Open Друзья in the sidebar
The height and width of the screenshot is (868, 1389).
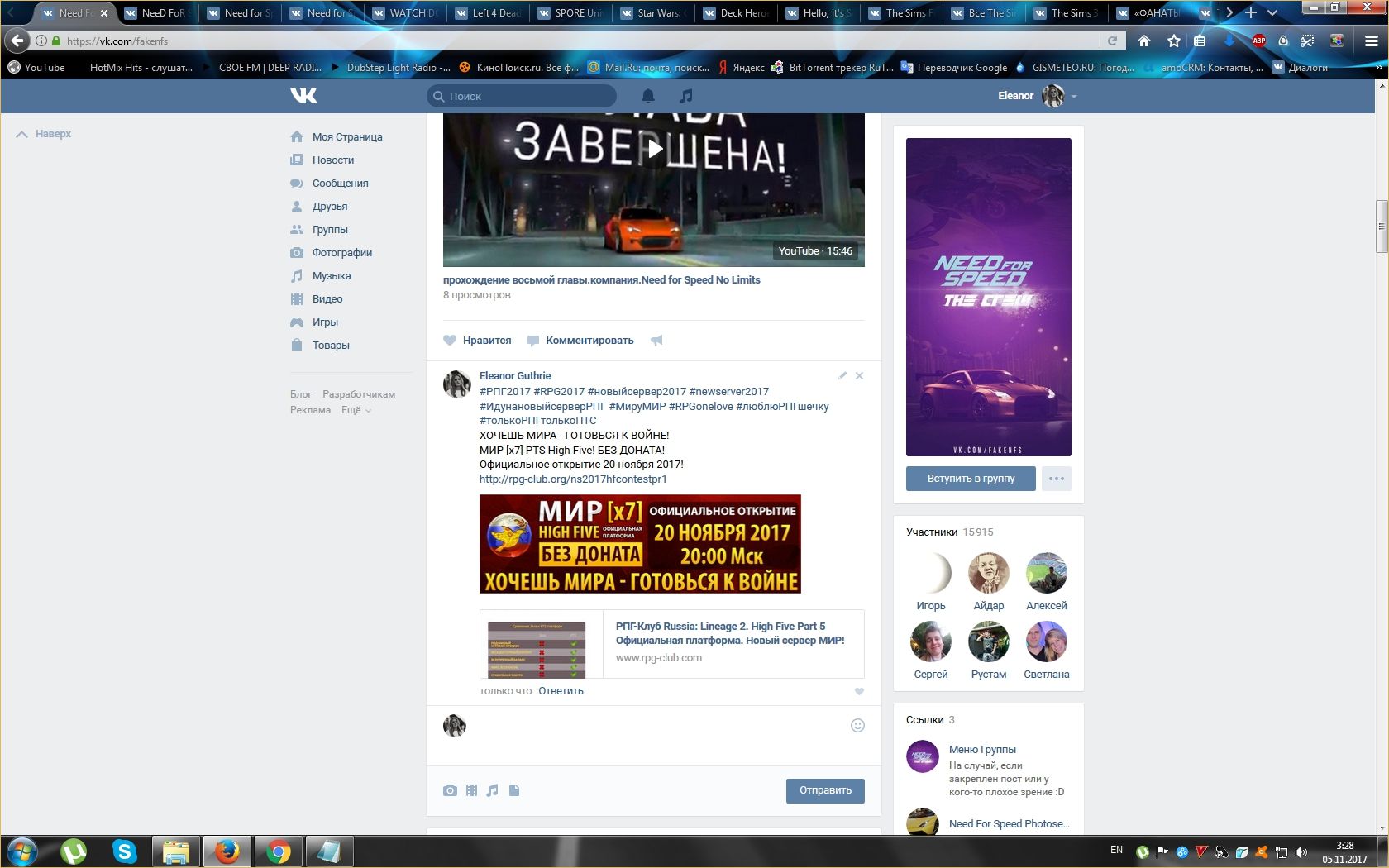tap(319, 207)
